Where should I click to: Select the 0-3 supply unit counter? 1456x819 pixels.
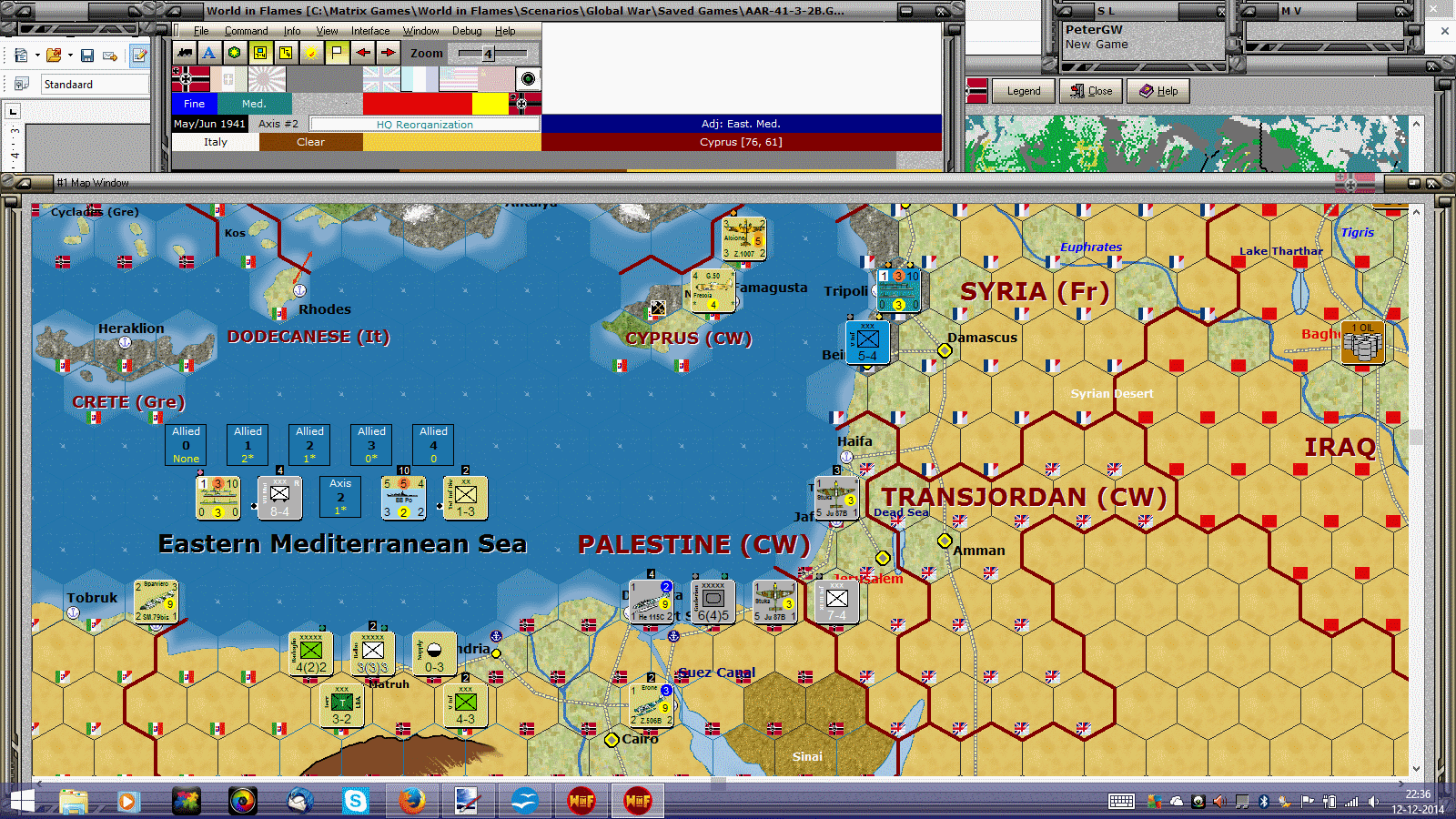(434, 654)
